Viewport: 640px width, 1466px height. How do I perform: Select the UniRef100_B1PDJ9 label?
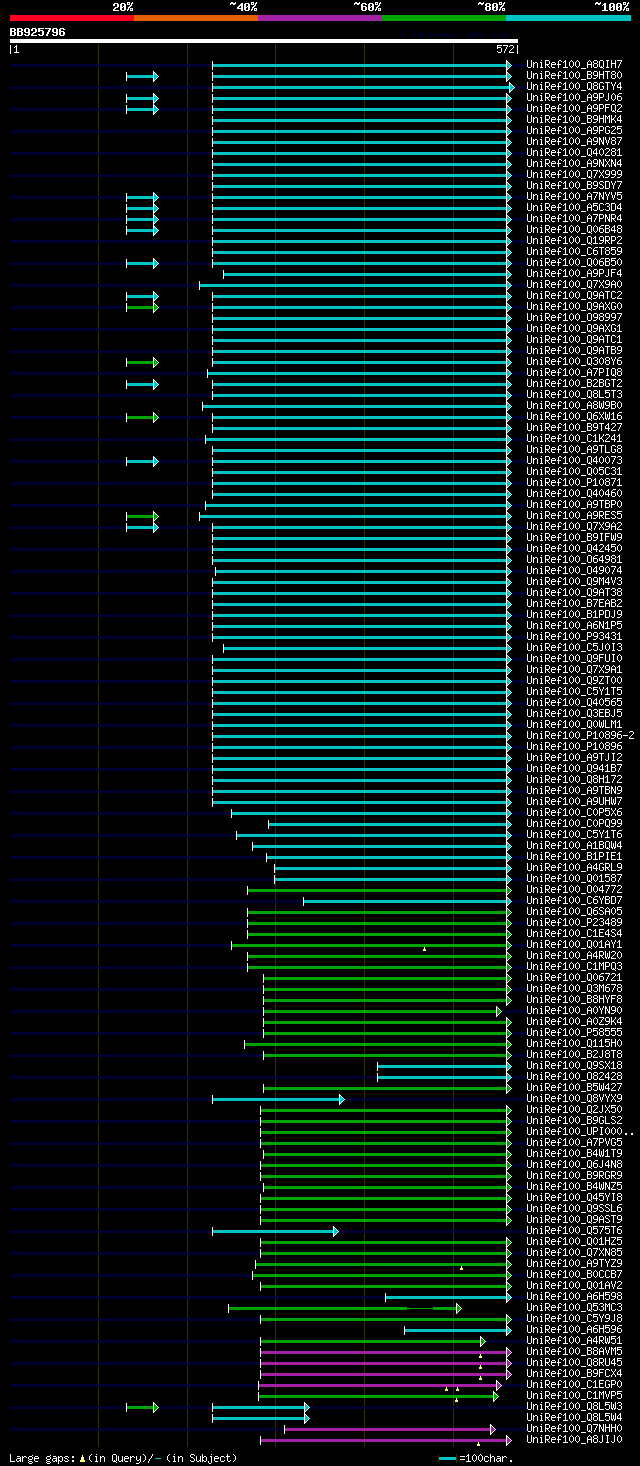pos(574,615)
